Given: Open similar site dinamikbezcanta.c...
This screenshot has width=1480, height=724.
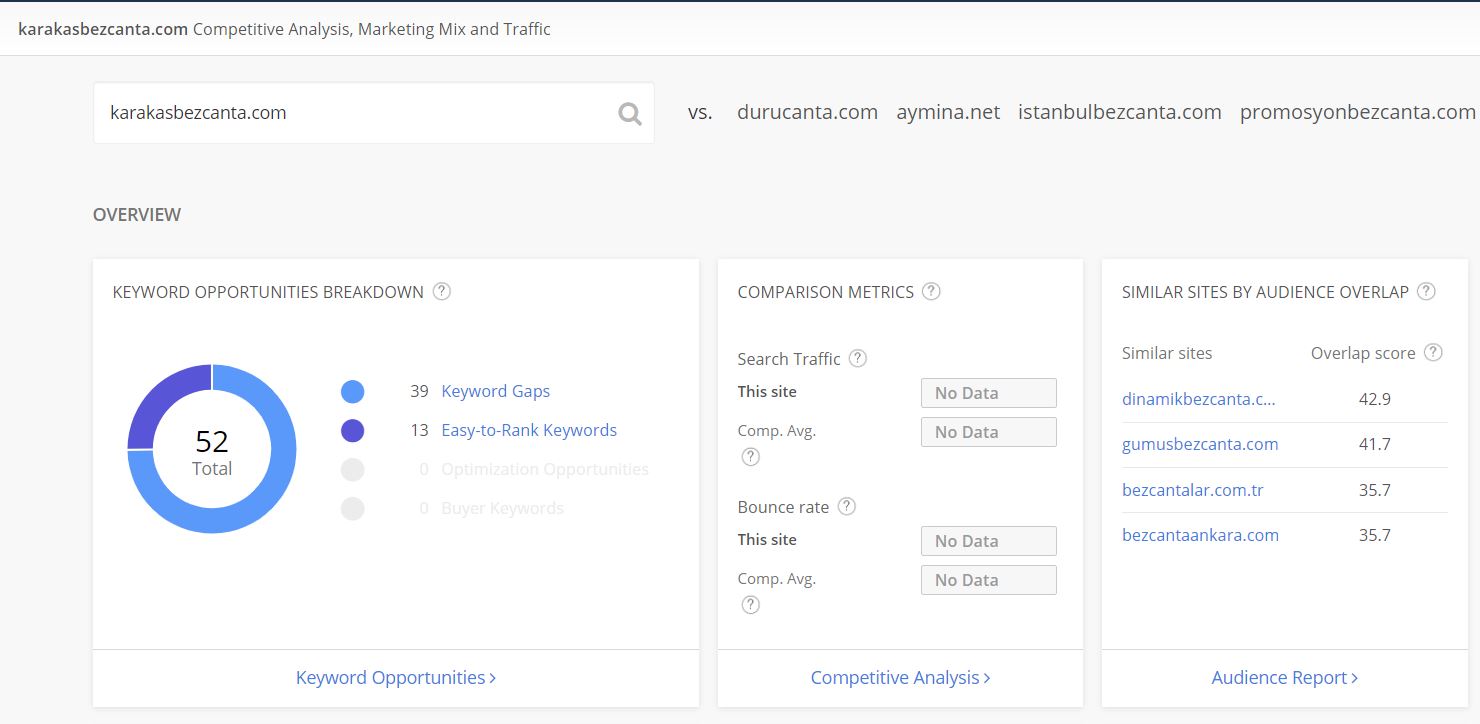Looking at the screenshot, I should point(1199,398).
